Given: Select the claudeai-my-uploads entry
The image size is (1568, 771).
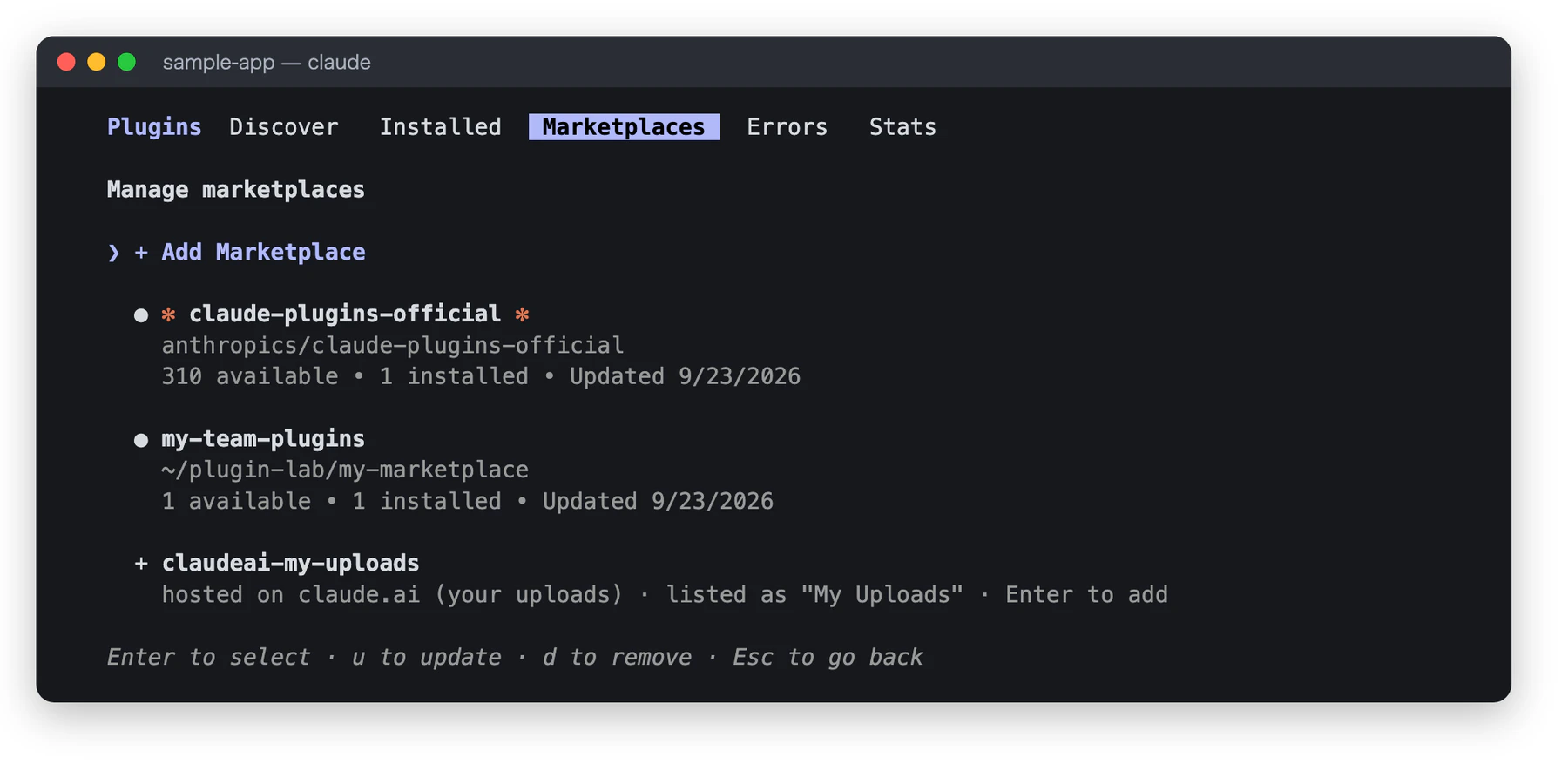Looking at the screenshot, I should coord(291,564).
